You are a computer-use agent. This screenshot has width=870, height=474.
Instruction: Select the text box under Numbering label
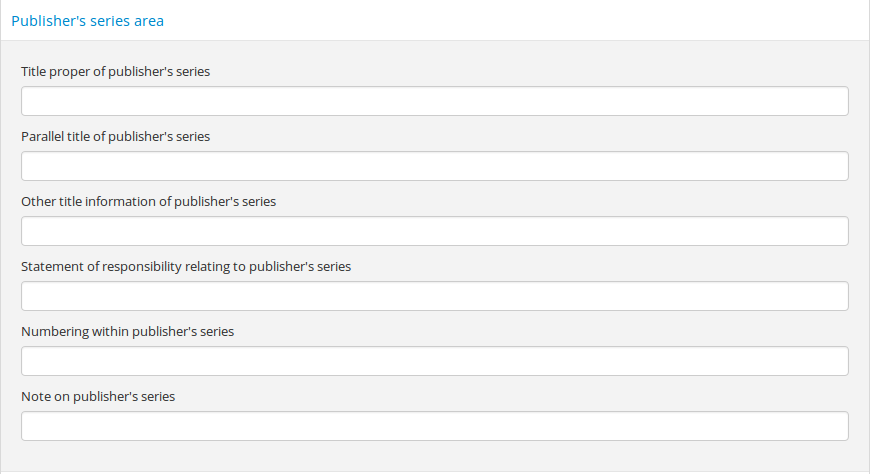(434, 361)
